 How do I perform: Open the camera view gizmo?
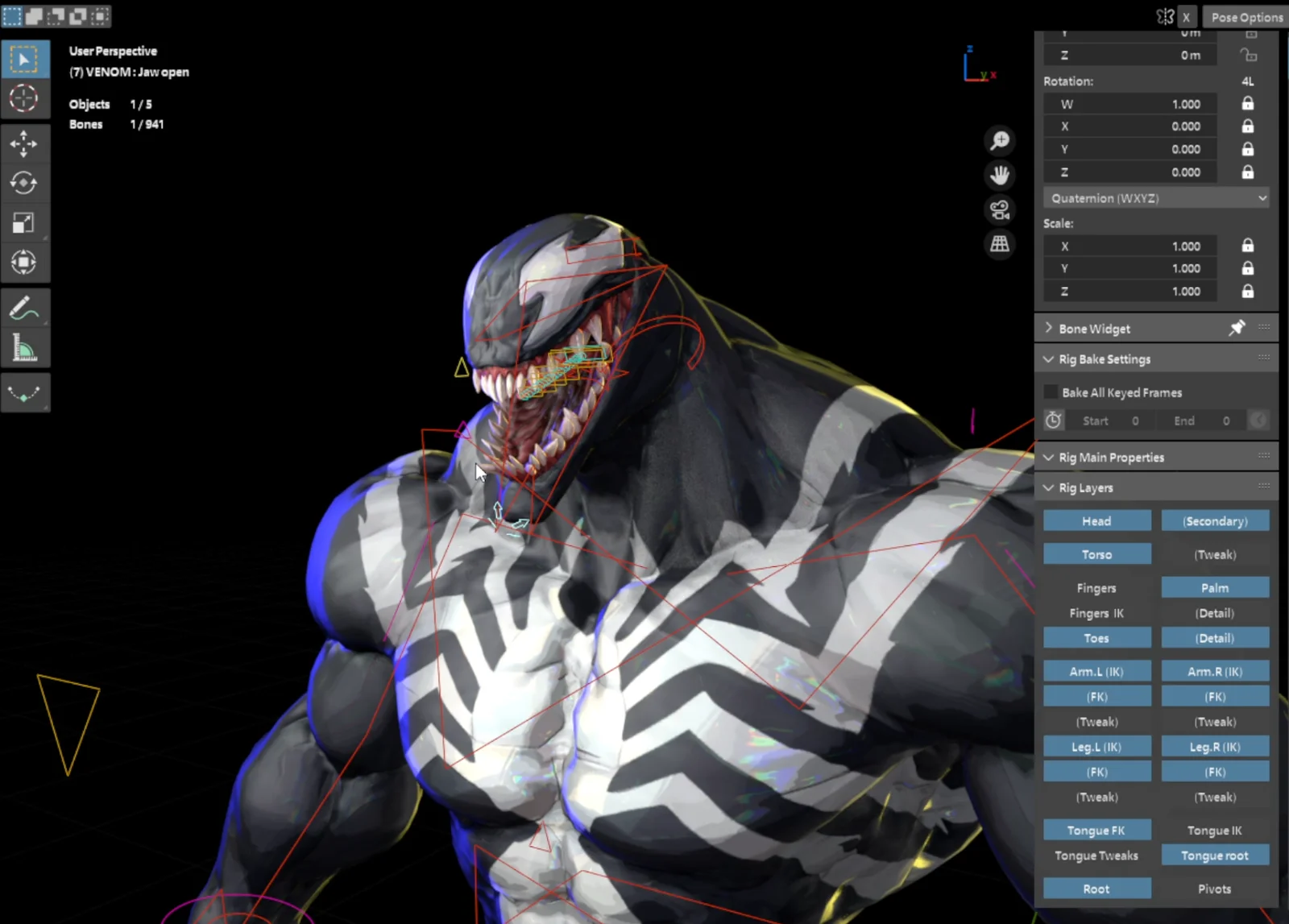999,209
